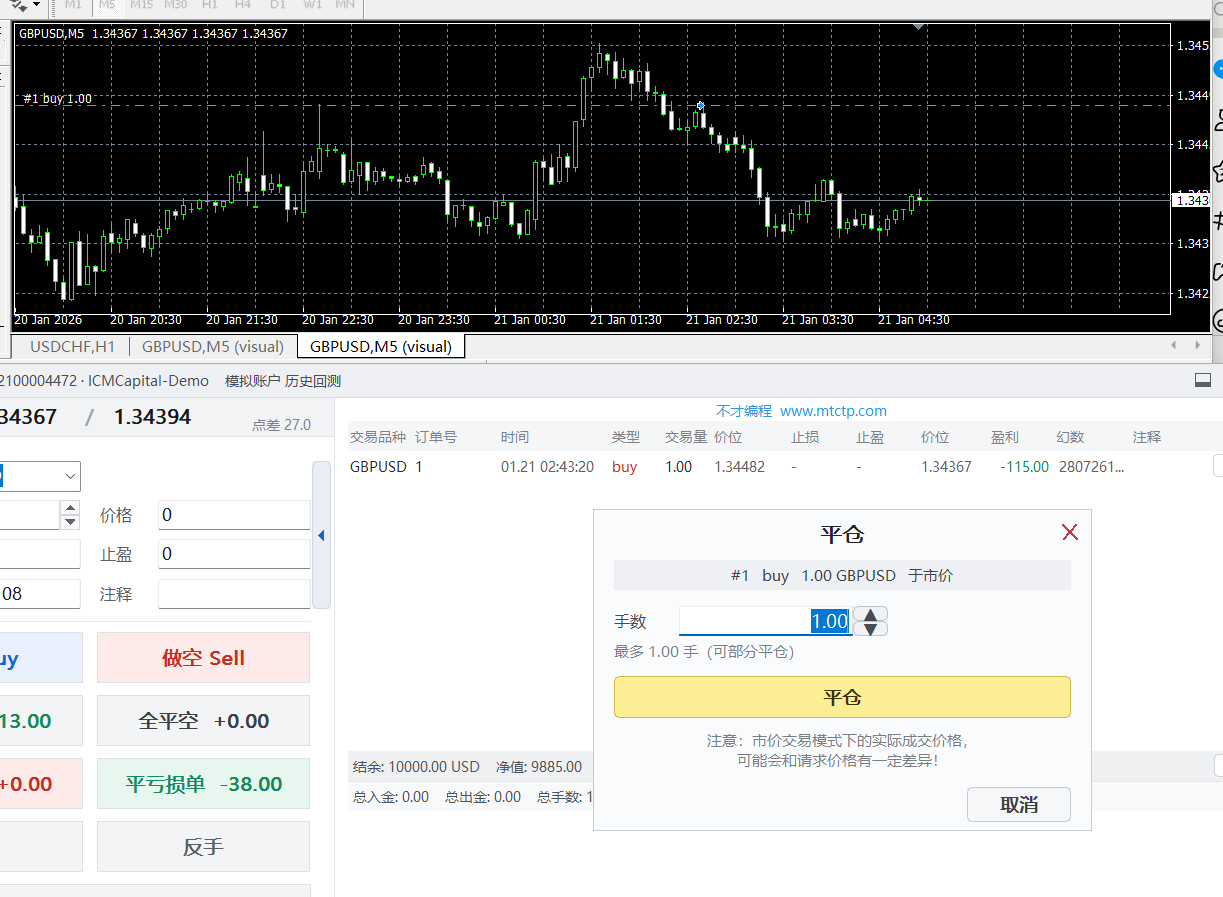This screenshot has width=1223, height=897.
Task: Select the MN timeframe button
Action: [x=345, y=5]
